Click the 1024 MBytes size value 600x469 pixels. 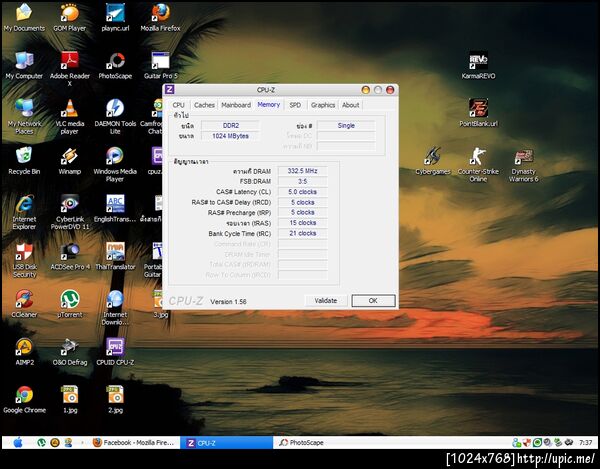231,136
